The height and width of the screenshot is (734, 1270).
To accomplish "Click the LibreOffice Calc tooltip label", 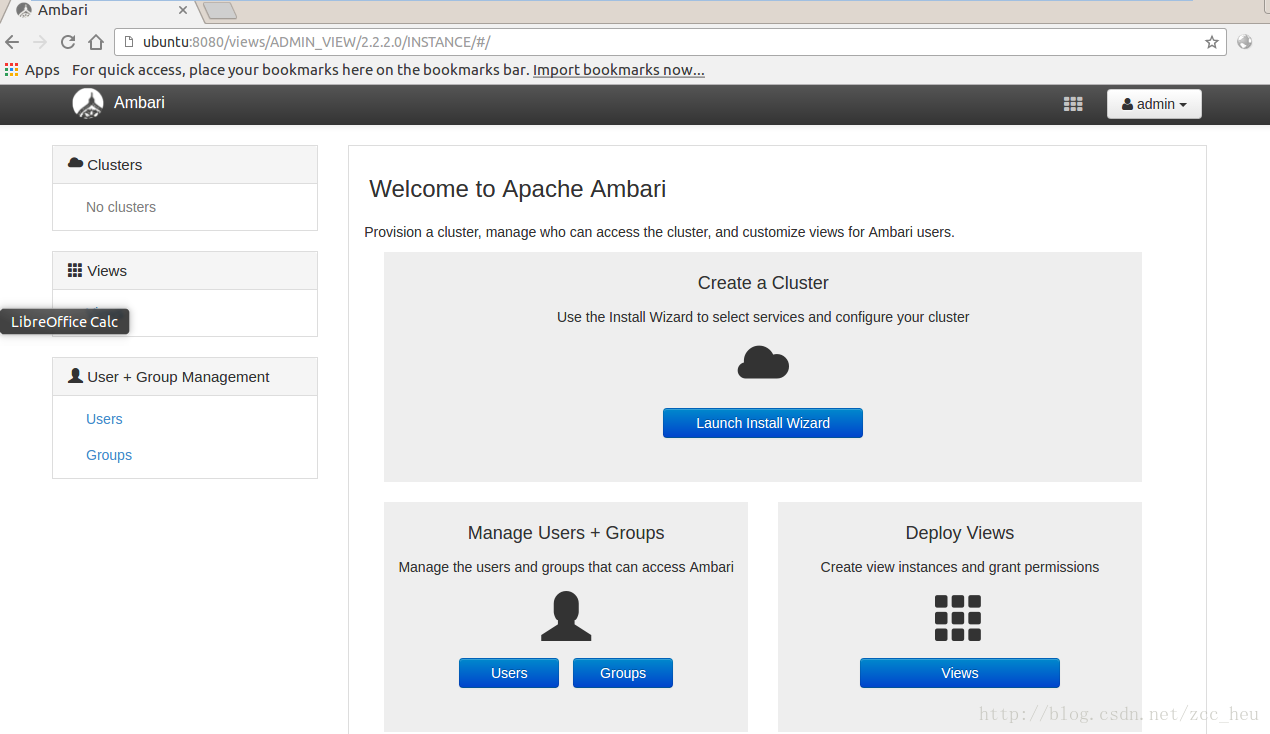I will pyautogui.click(x=65, y=321).
